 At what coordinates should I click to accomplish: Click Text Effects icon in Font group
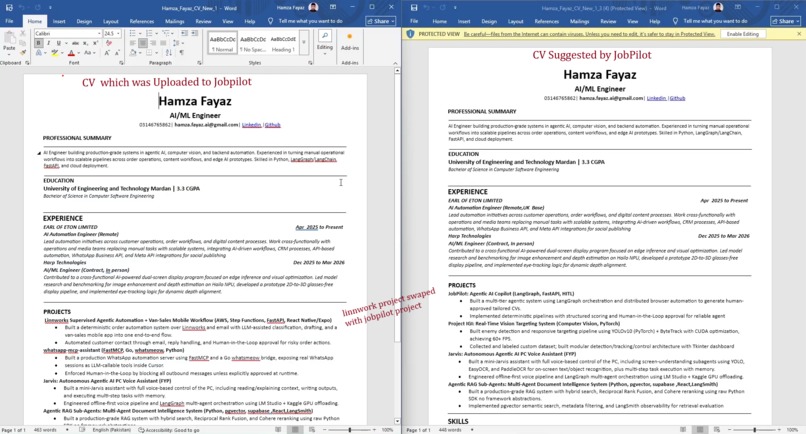[39, 53]
